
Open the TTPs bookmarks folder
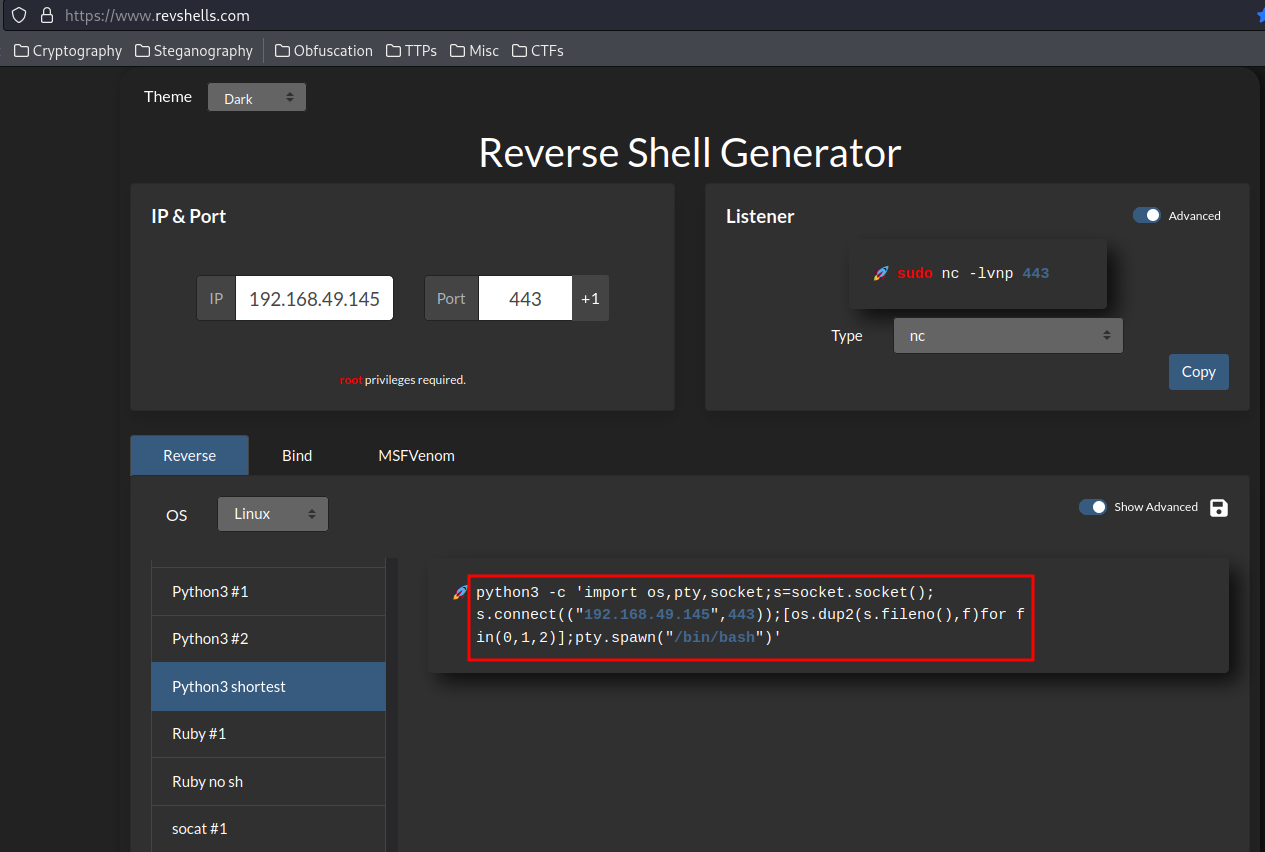tap(411, 50)
